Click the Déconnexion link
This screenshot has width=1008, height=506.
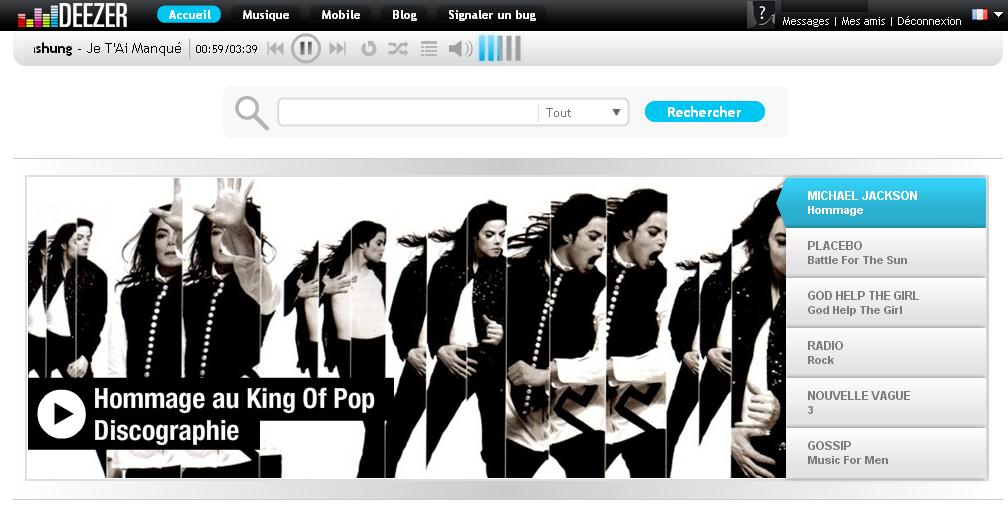click(x=929, y=21)
